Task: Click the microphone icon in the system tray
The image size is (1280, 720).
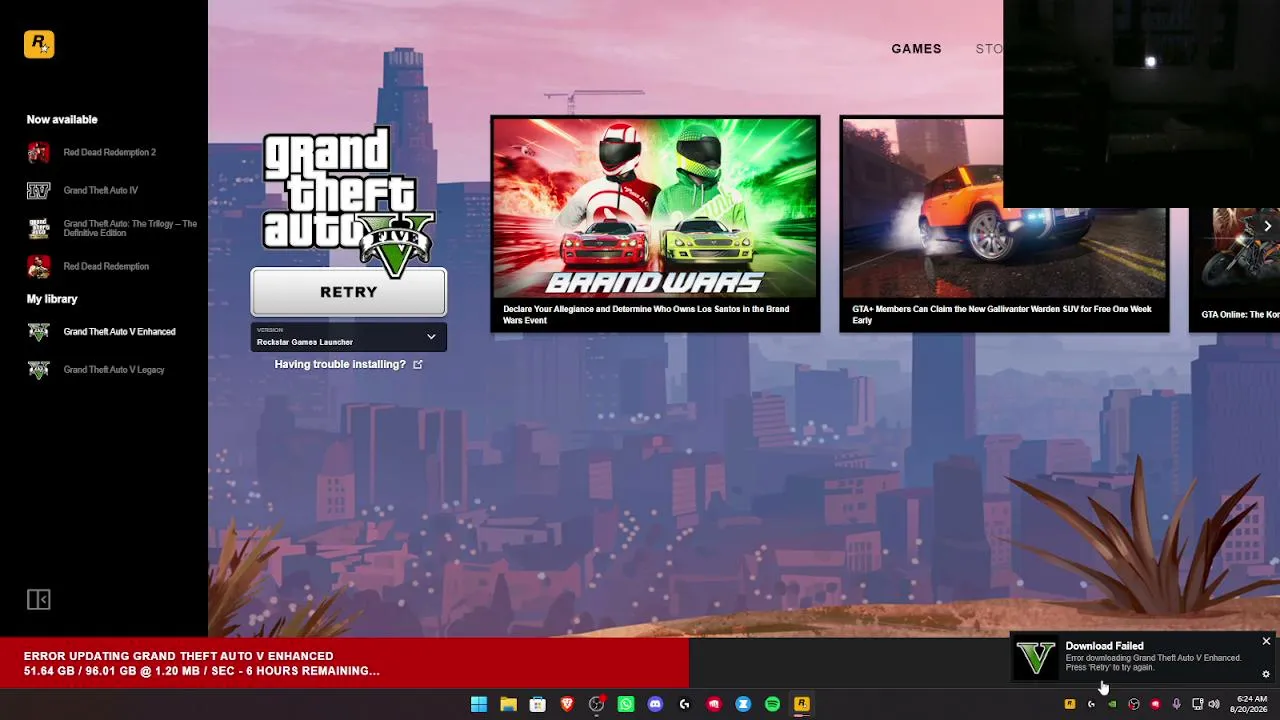Action: [1176, 704]
